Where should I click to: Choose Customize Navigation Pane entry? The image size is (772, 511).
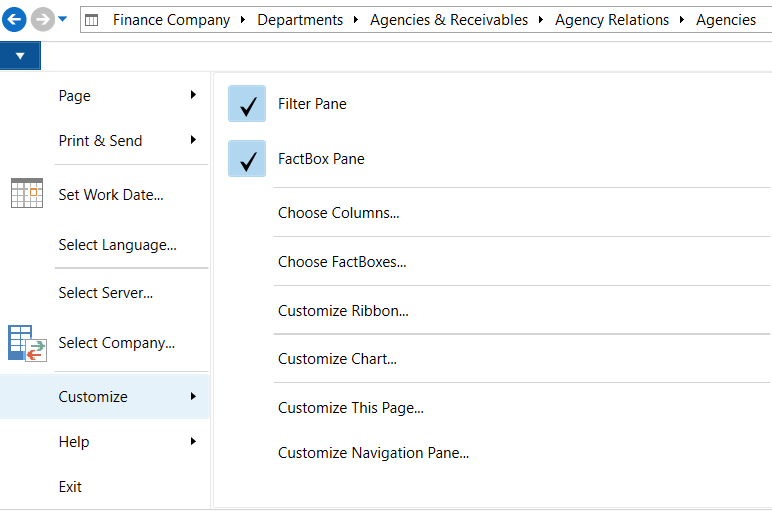point(373,453)
